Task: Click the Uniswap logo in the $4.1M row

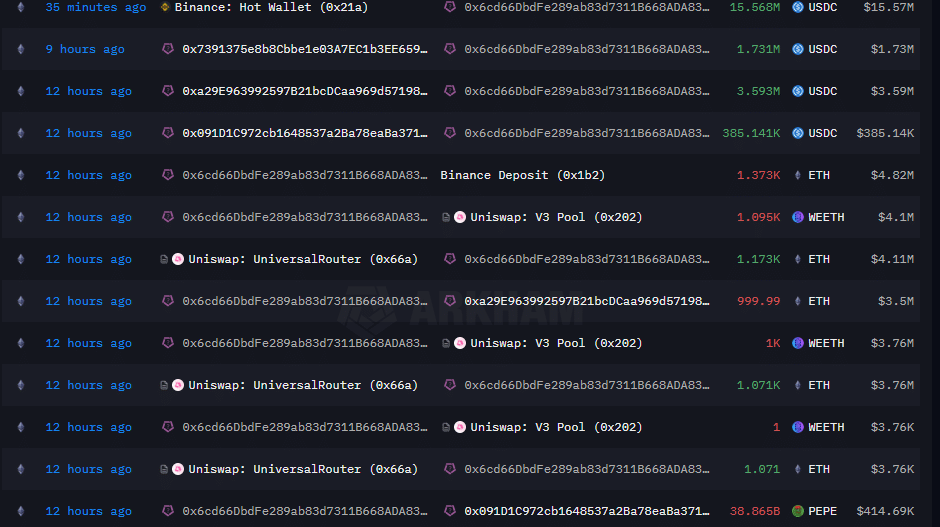Action: pyautogui.click(x=460, y=217)
